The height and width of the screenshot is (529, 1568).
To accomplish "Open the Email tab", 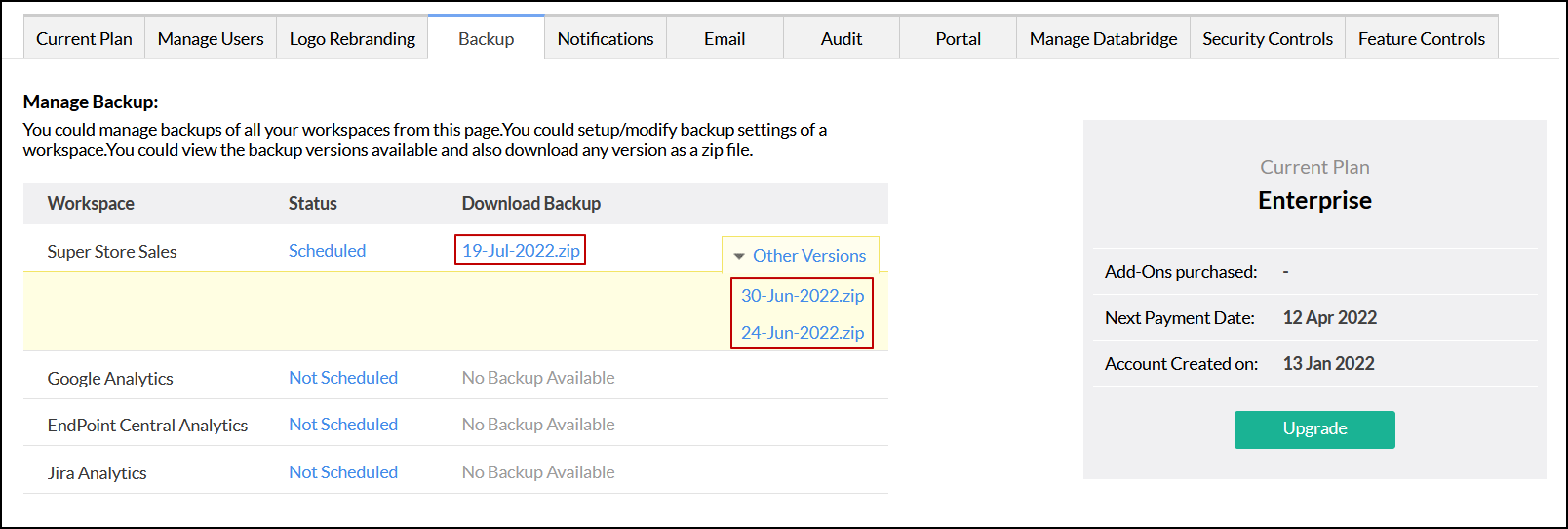I will pyautogui.click(x=725, y=39).
